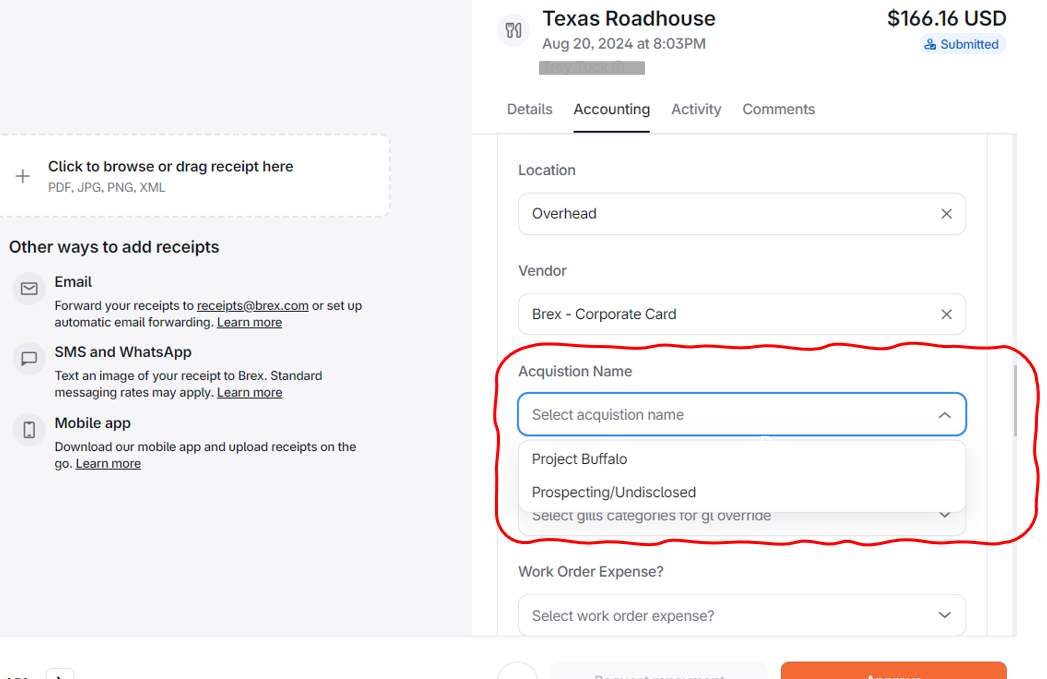Click the Aug 20, 2024 at 8:03PM timestamp
The width and height of the screenshot is (1047, 679).
pyautogui.click(x=624, y=44)
